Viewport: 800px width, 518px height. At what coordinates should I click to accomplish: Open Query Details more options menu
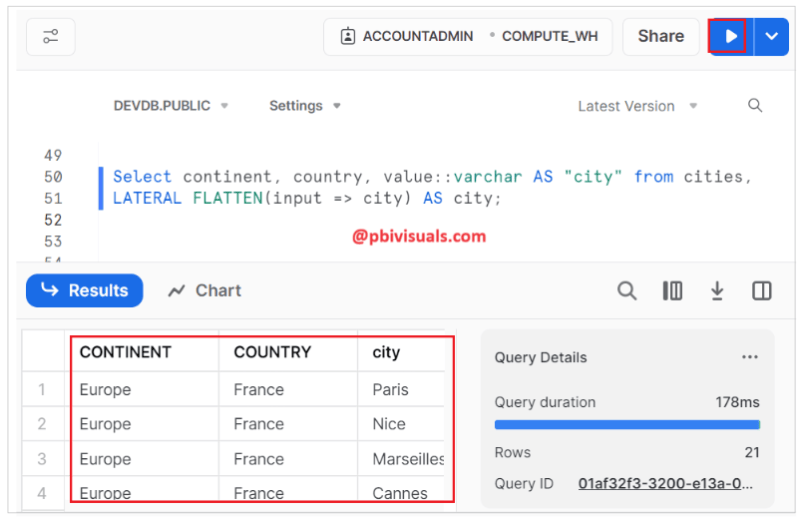(749, 357)
